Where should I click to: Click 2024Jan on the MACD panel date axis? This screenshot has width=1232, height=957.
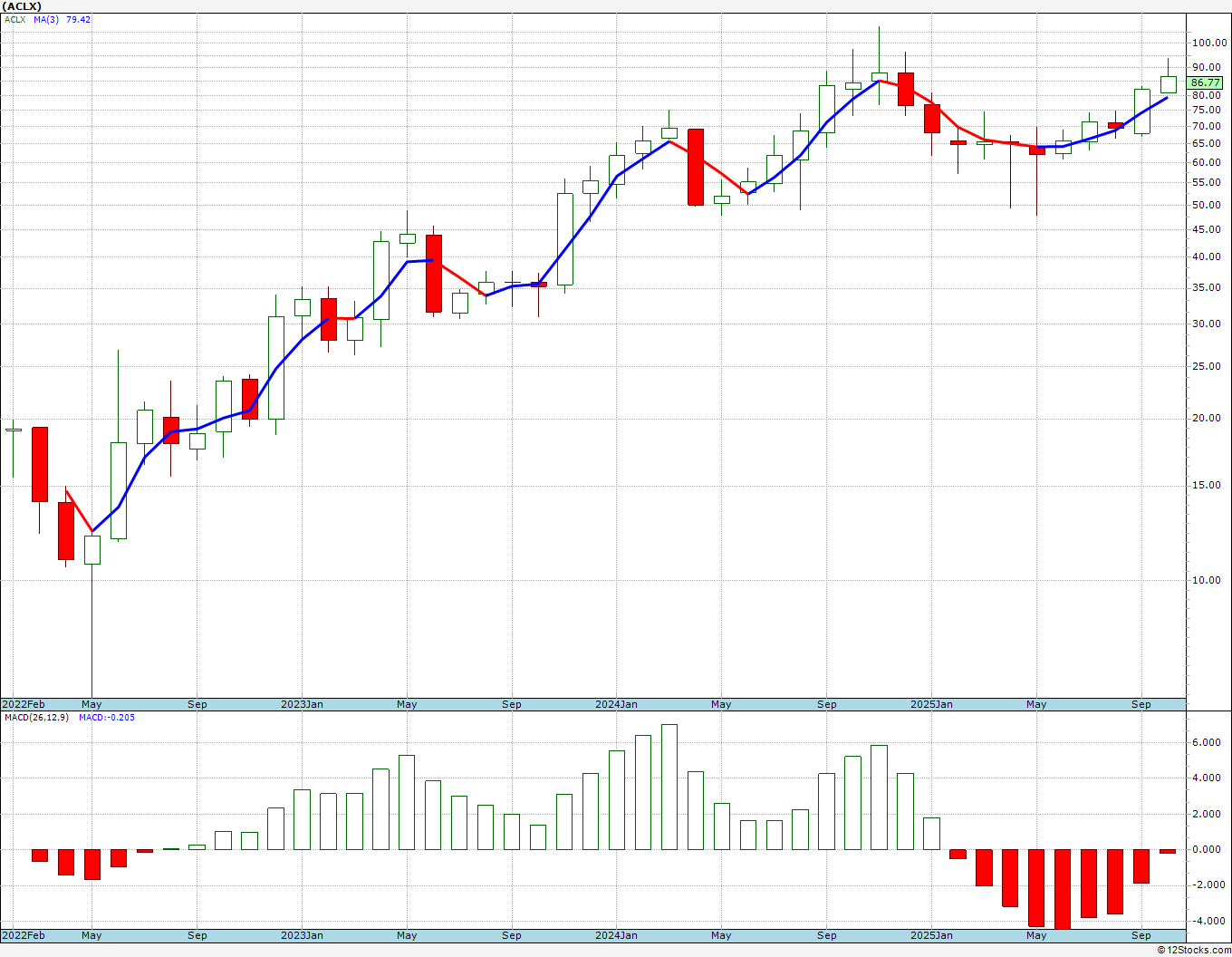click(x=616, y=935)
